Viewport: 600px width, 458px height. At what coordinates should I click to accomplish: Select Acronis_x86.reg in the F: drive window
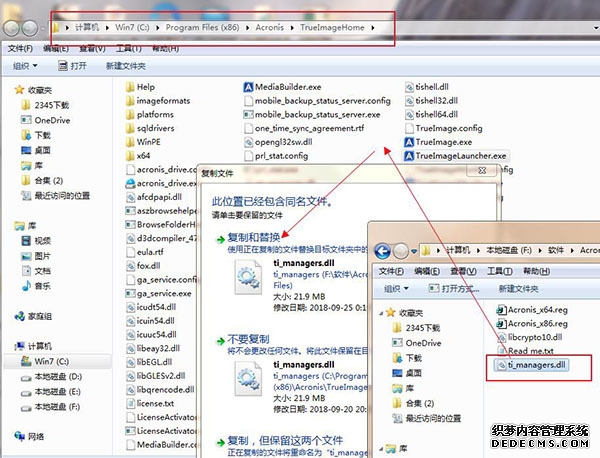(x=532, y=324)
